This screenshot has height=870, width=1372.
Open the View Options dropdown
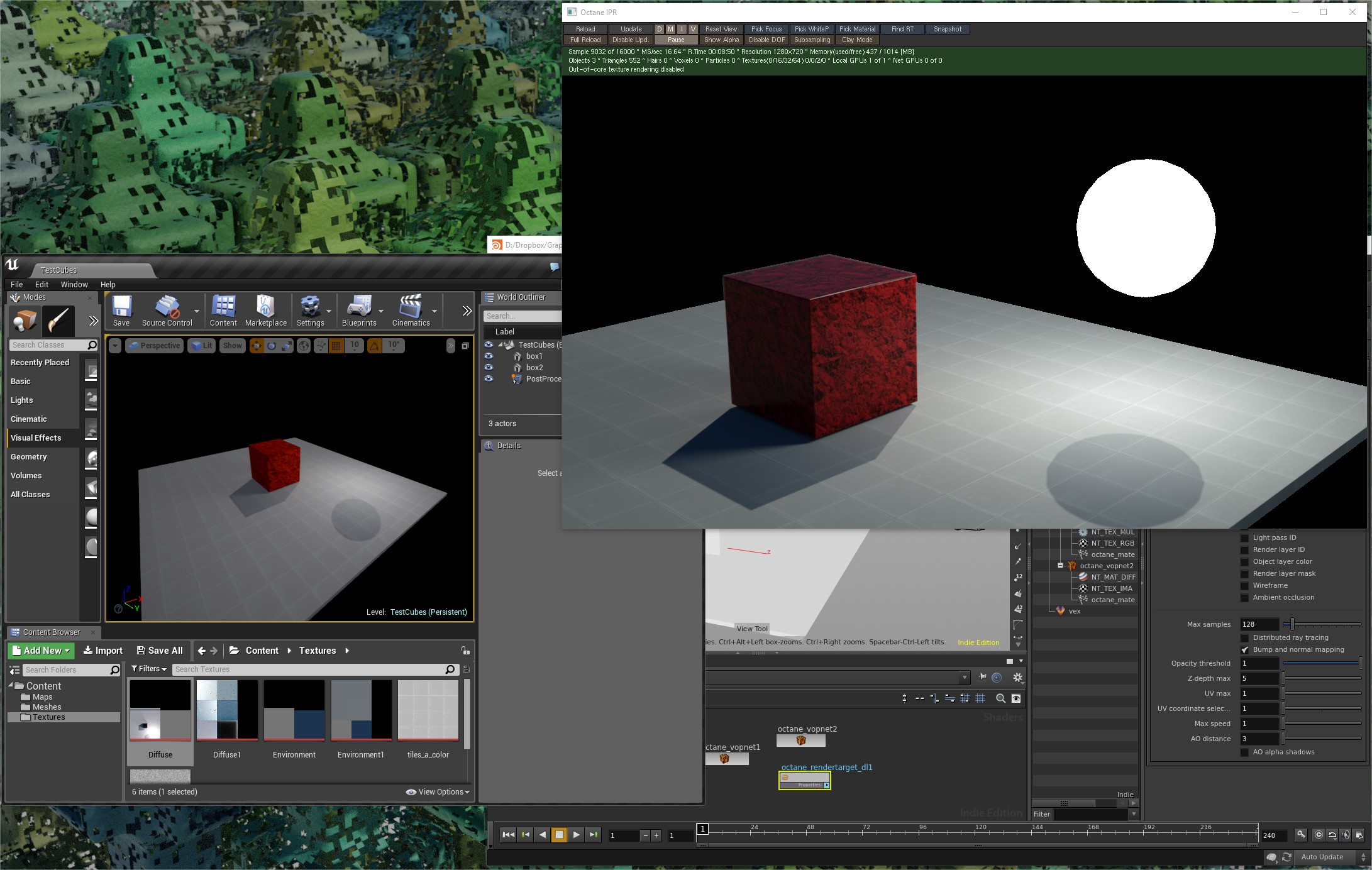[x=438, y=792]
